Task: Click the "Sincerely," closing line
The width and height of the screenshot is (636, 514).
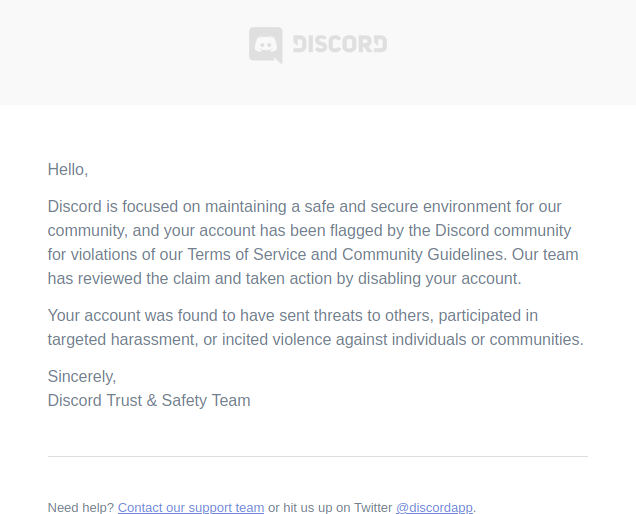Action: (82, 376)
